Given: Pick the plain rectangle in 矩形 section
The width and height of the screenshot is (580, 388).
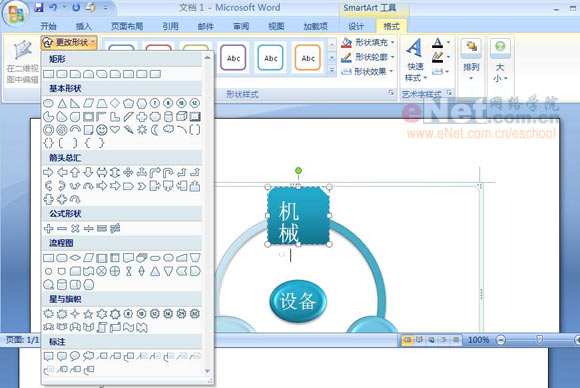Looking at the screenshot, I should [x=48, y=74].
